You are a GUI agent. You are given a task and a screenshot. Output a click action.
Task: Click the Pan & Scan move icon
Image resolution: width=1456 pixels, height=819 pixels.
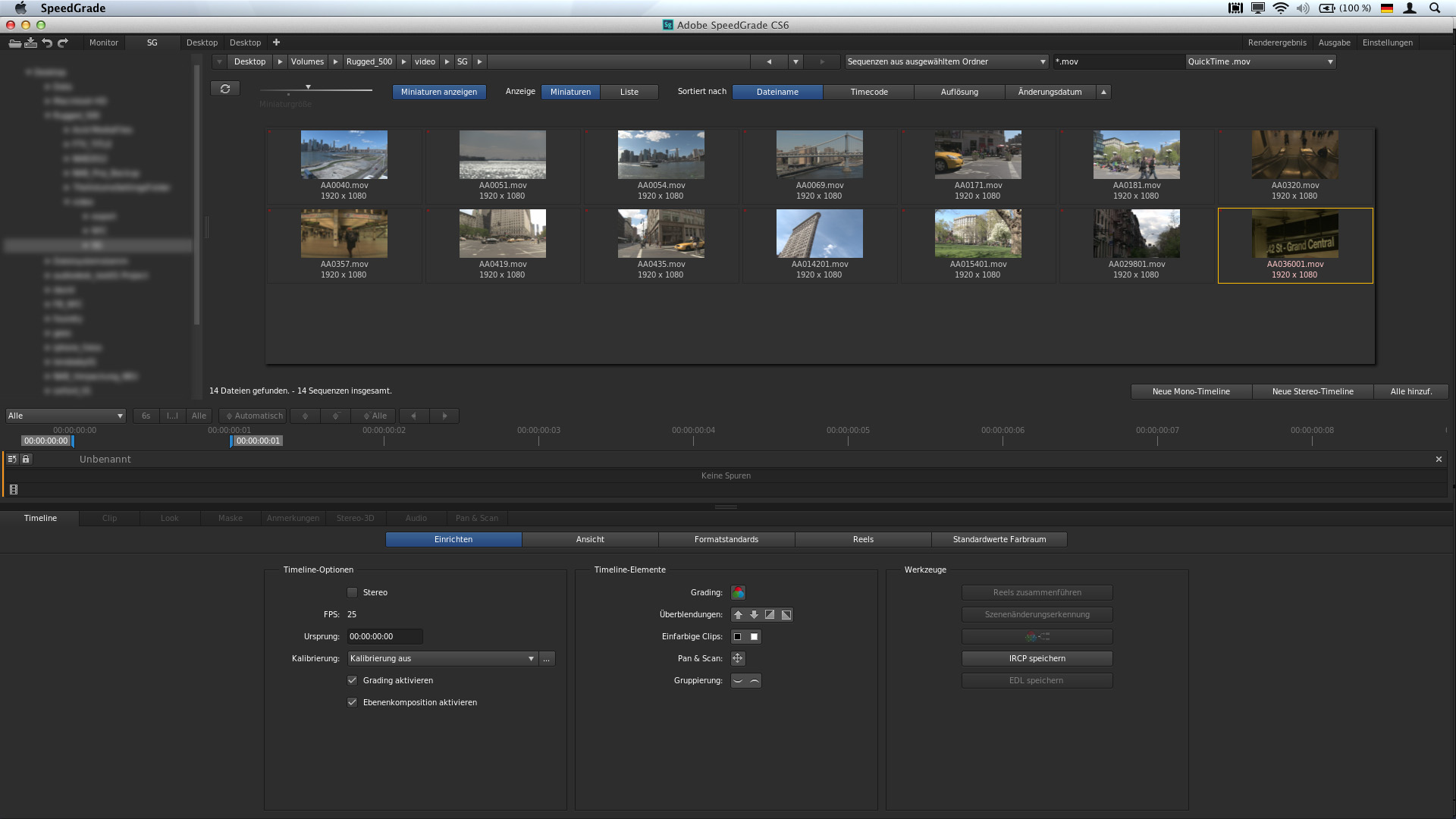(x=738, y=658)
